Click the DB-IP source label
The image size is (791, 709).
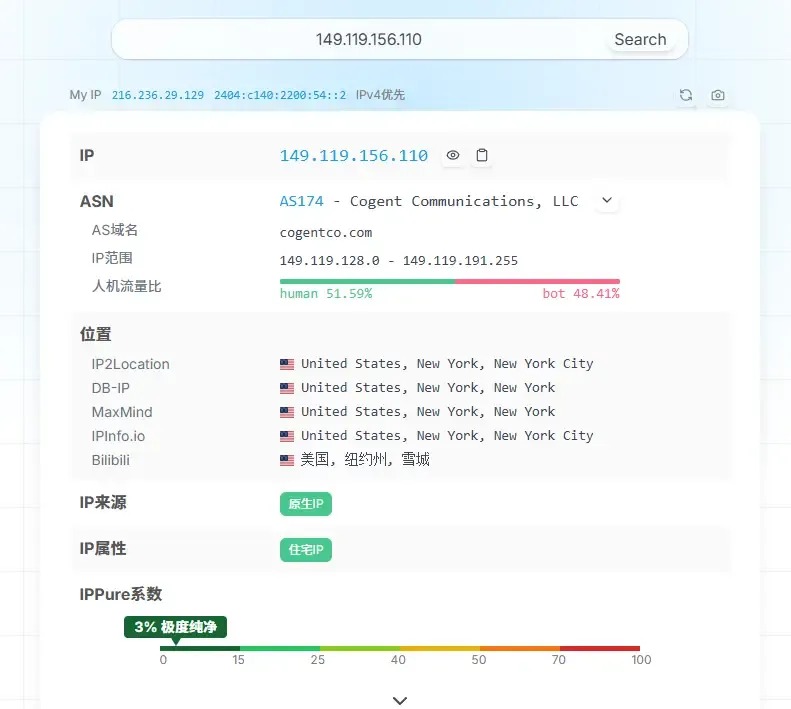[x=110, y=388]
